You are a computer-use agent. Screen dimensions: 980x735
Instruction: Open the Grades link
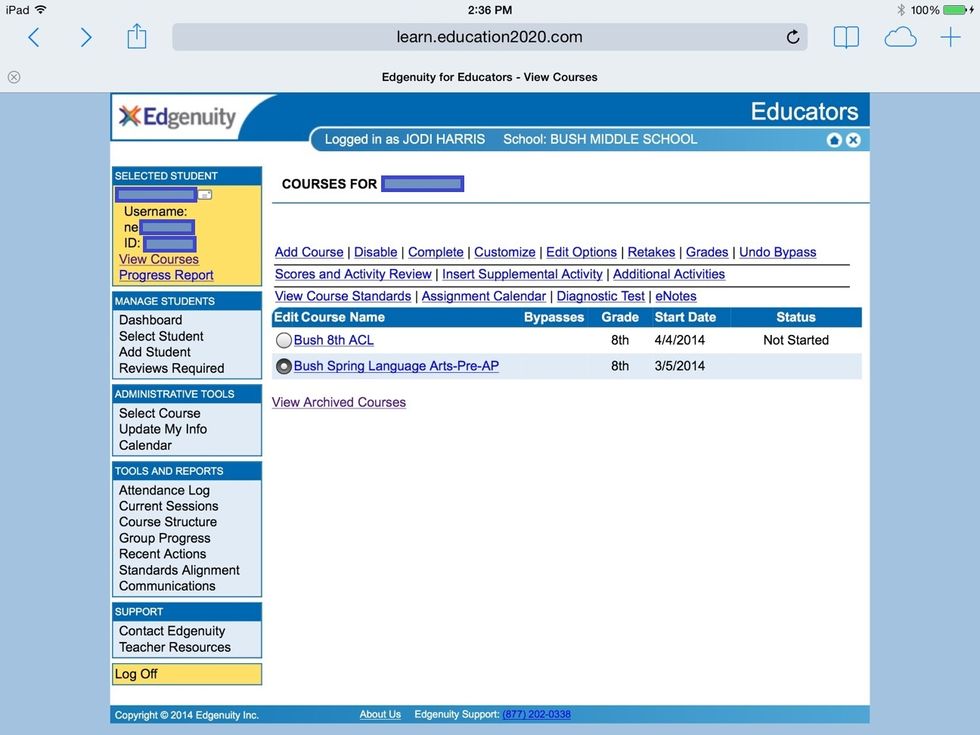click(707, 252)
